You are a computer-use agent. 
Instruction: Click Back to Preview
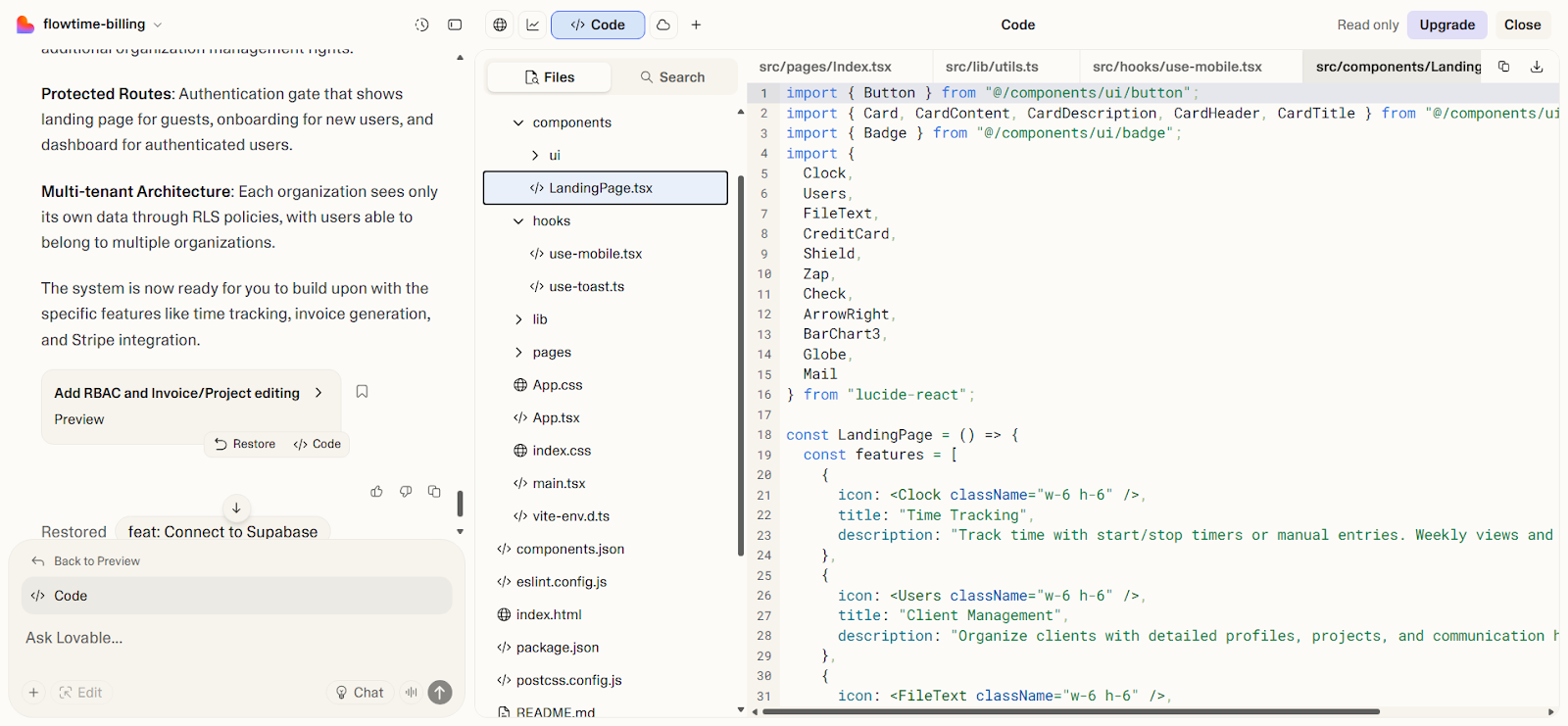(86, 561)
